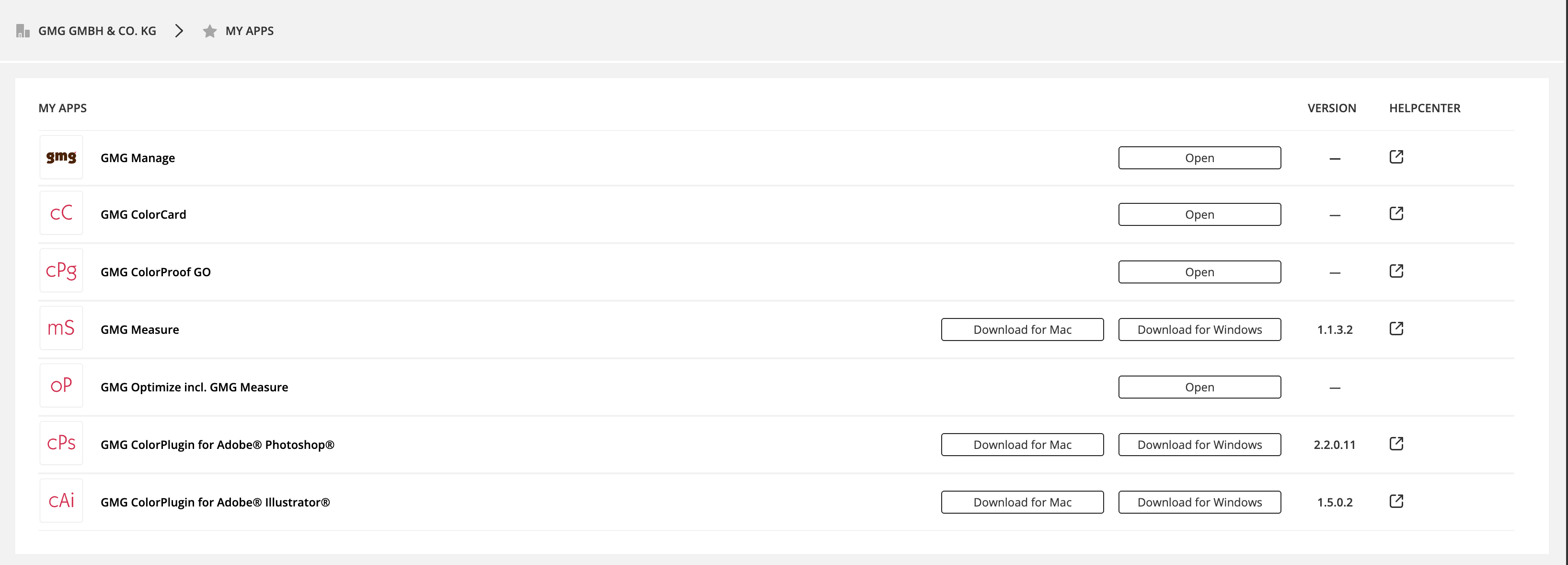Click the cPg icon for ColorProof GO
This screenshot has width=1568, height=565.
click(x=61, y=271)
